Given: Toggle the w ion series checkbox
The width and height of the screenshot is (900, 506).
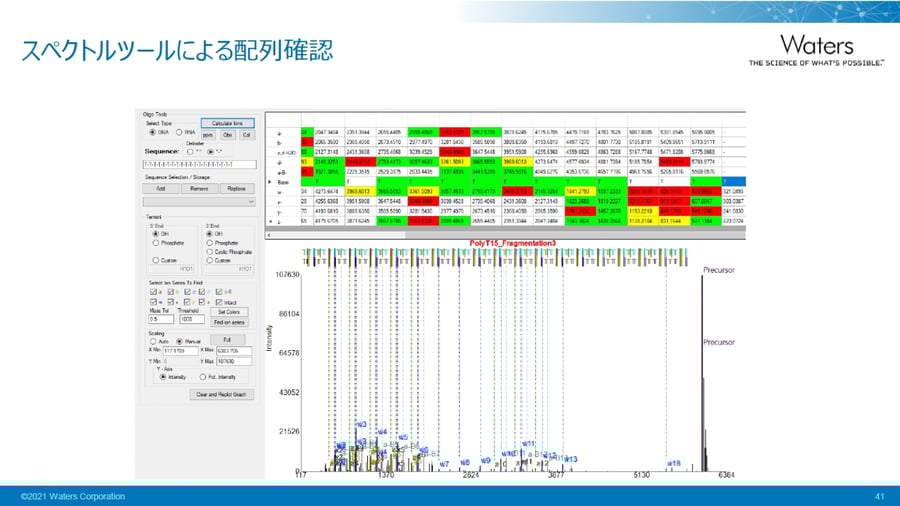Looking at the screenshot, I should (x=153, y=302).
